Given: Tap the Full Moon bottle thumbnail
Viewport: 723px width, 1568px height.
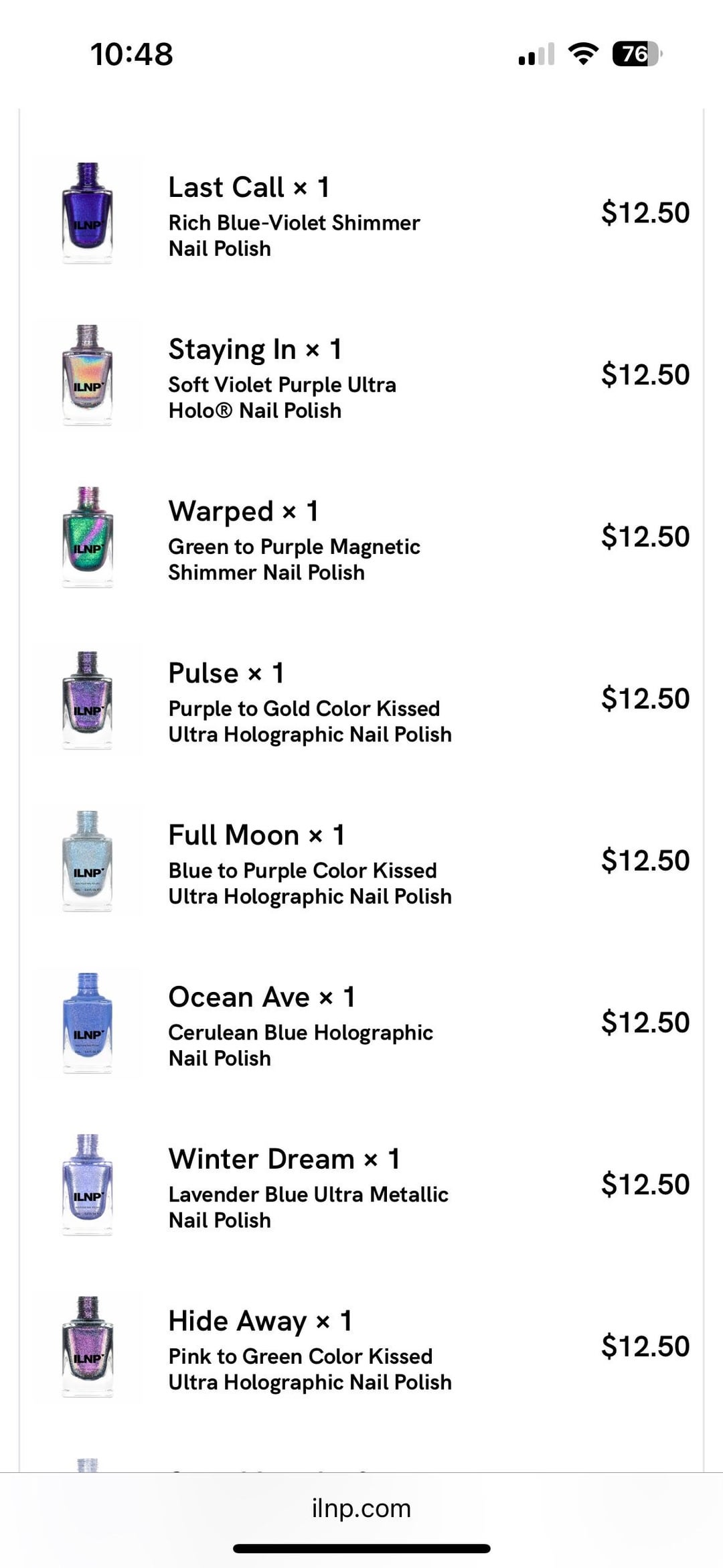Looking at the screenshot, I should pyautogui.click(x=88, y=861).
